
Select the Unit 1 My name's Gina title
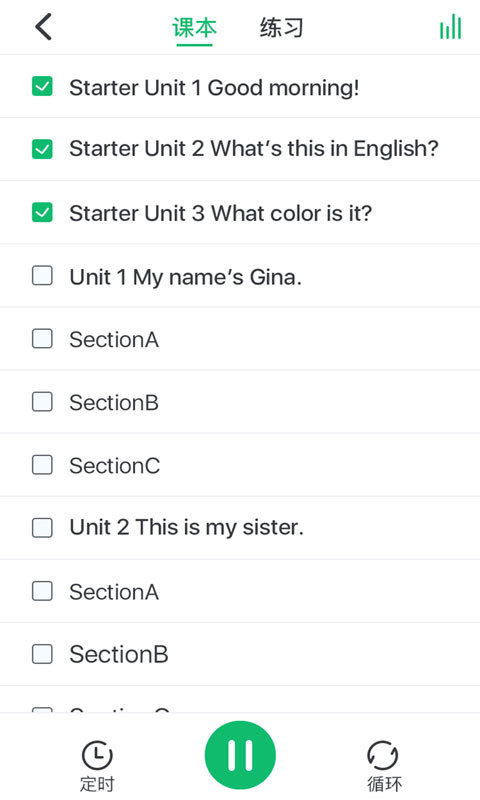186,277
